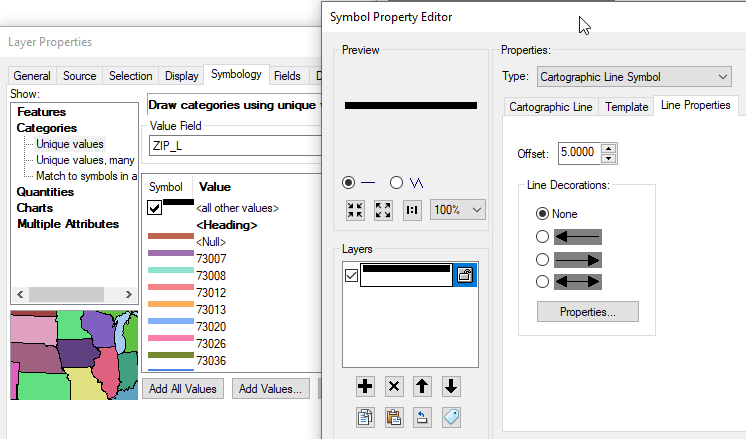746x439 pixels.
Task: Open the General tab in Layer Properties
Action: click(x=32, y=76)
